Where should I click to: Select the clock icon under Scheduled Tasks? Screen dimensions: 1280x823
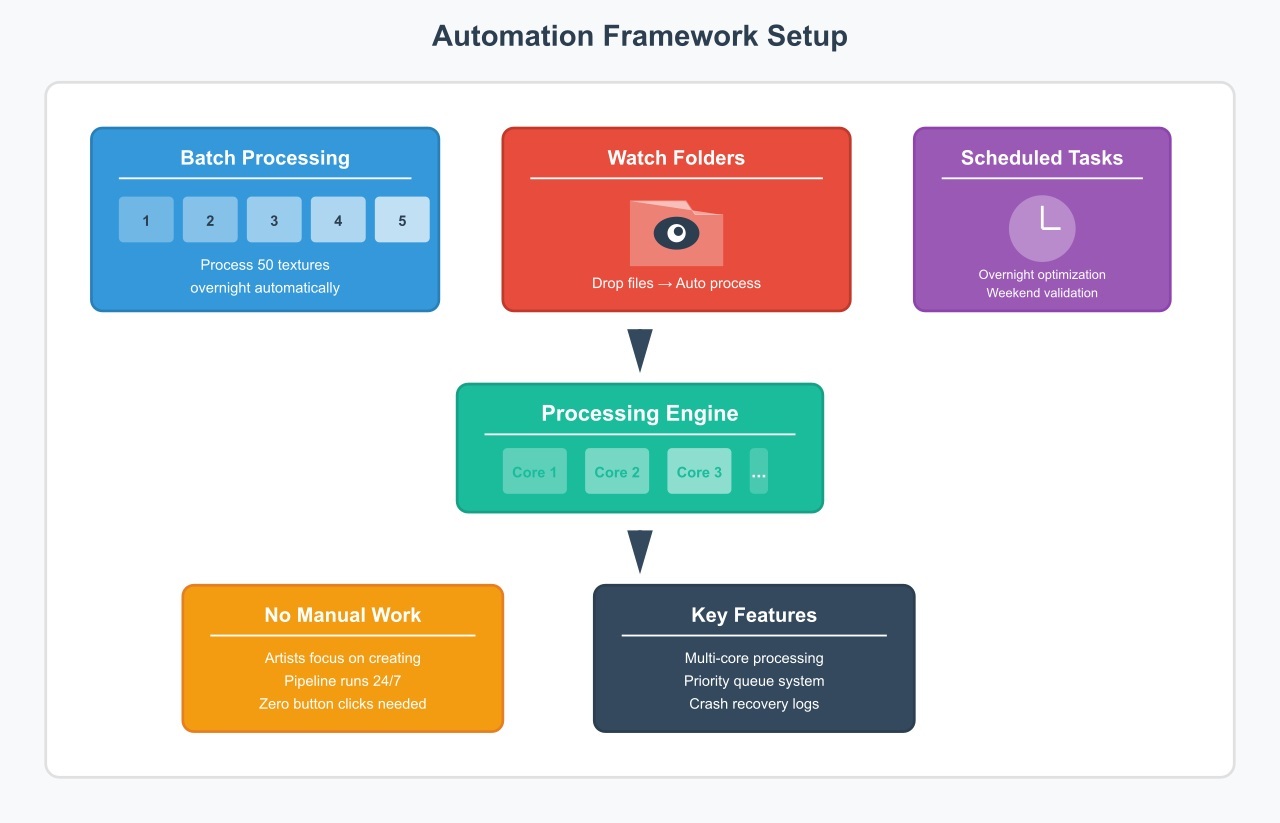point(1041,227)
